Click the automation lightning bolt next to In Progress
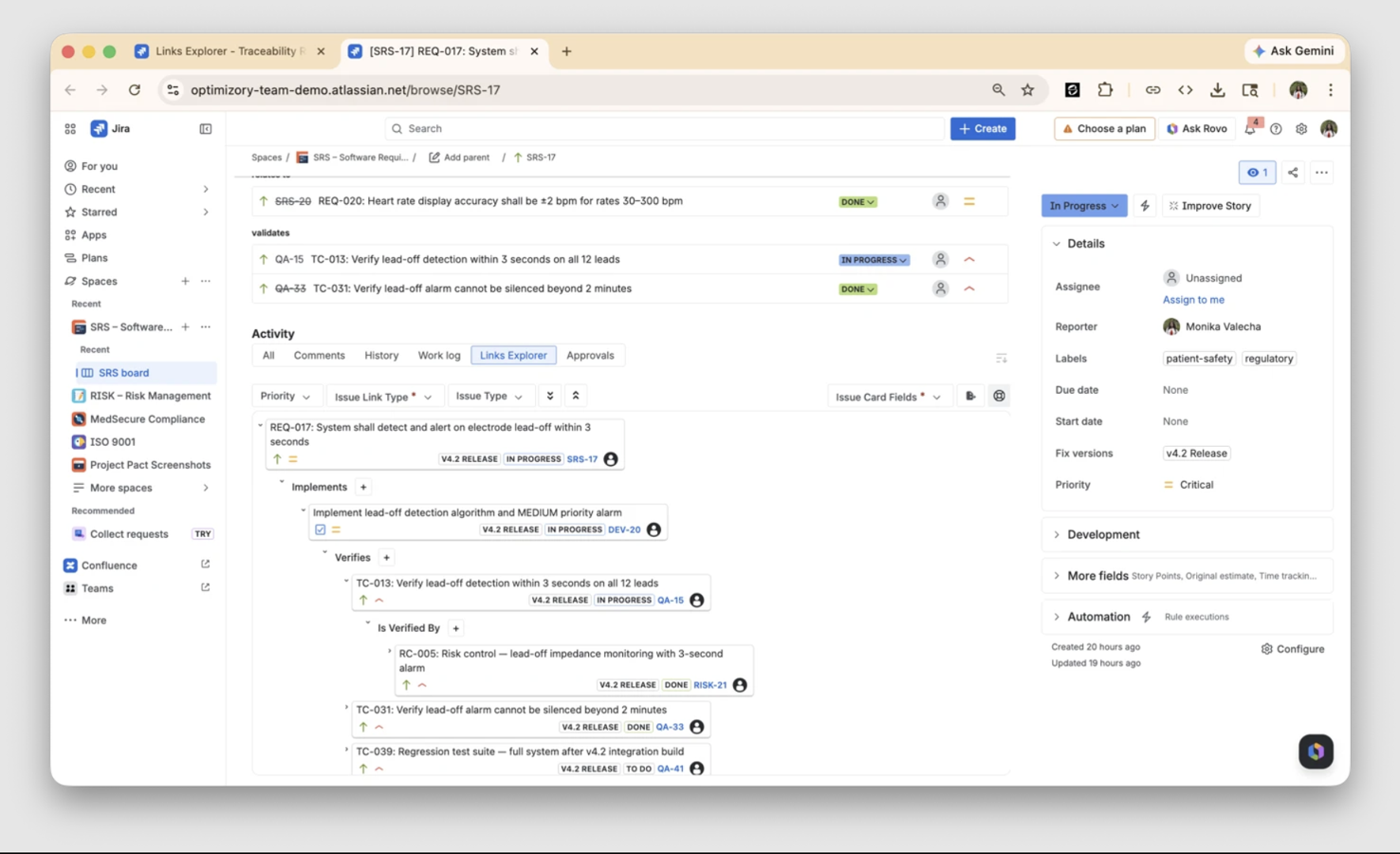1400x854 pixels. (1145, 206)
